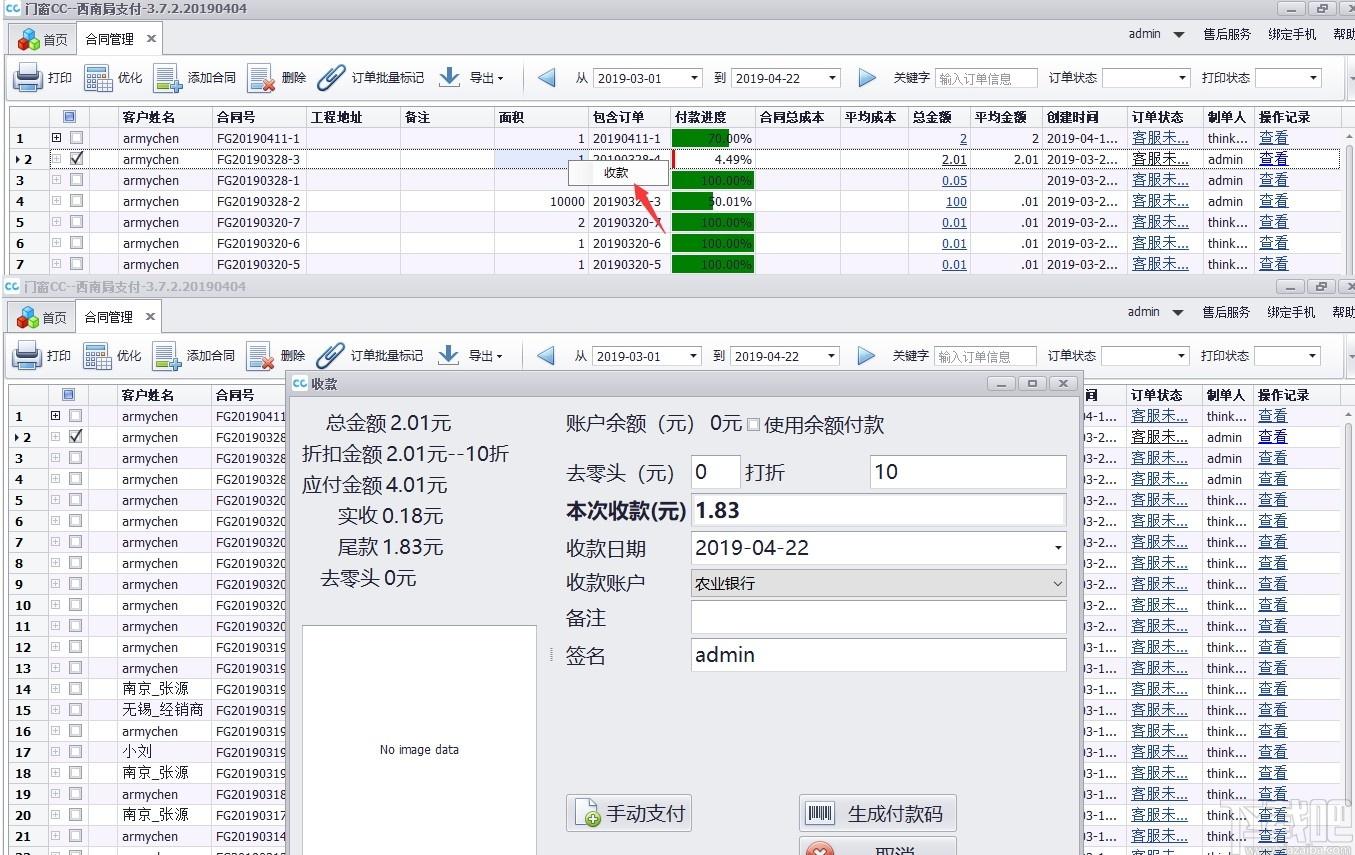
Task: Click 查看 link for upper window row FG20190411-1
Action: pos(1273,138)
